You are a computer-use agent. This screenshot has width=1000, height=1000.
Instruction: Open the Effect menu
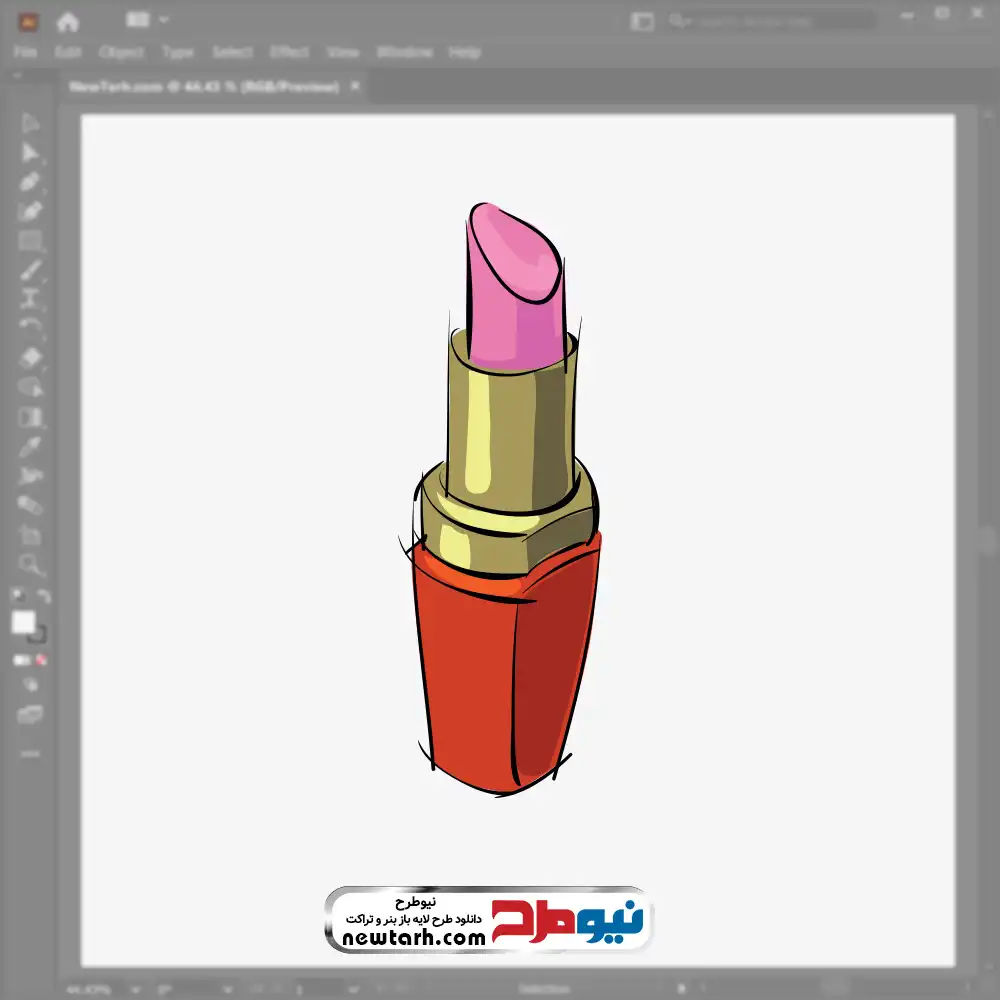tap(289, 52)
